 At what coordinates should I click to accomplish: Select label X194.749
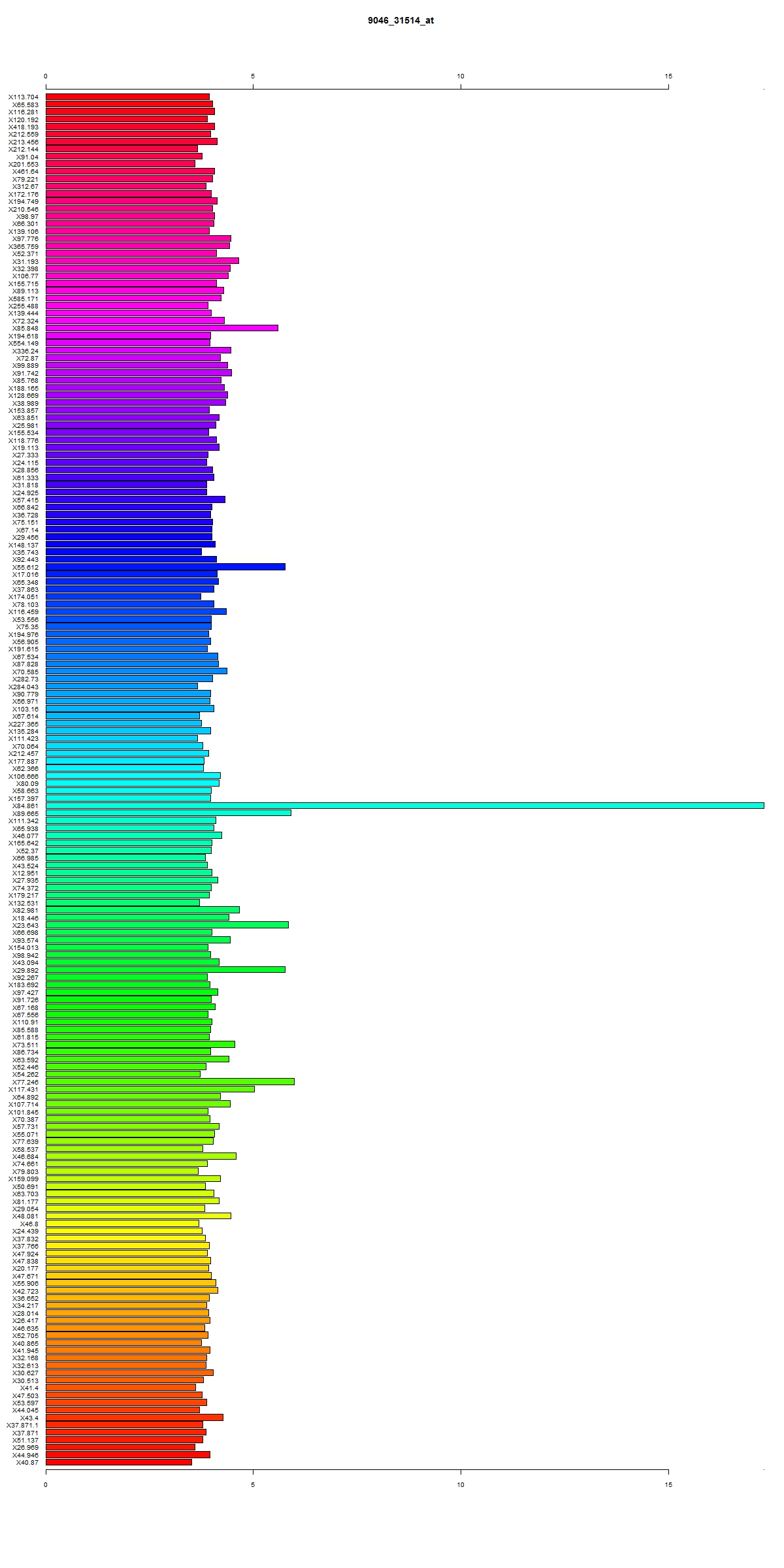pyautogui.click(x=24, y=201)
